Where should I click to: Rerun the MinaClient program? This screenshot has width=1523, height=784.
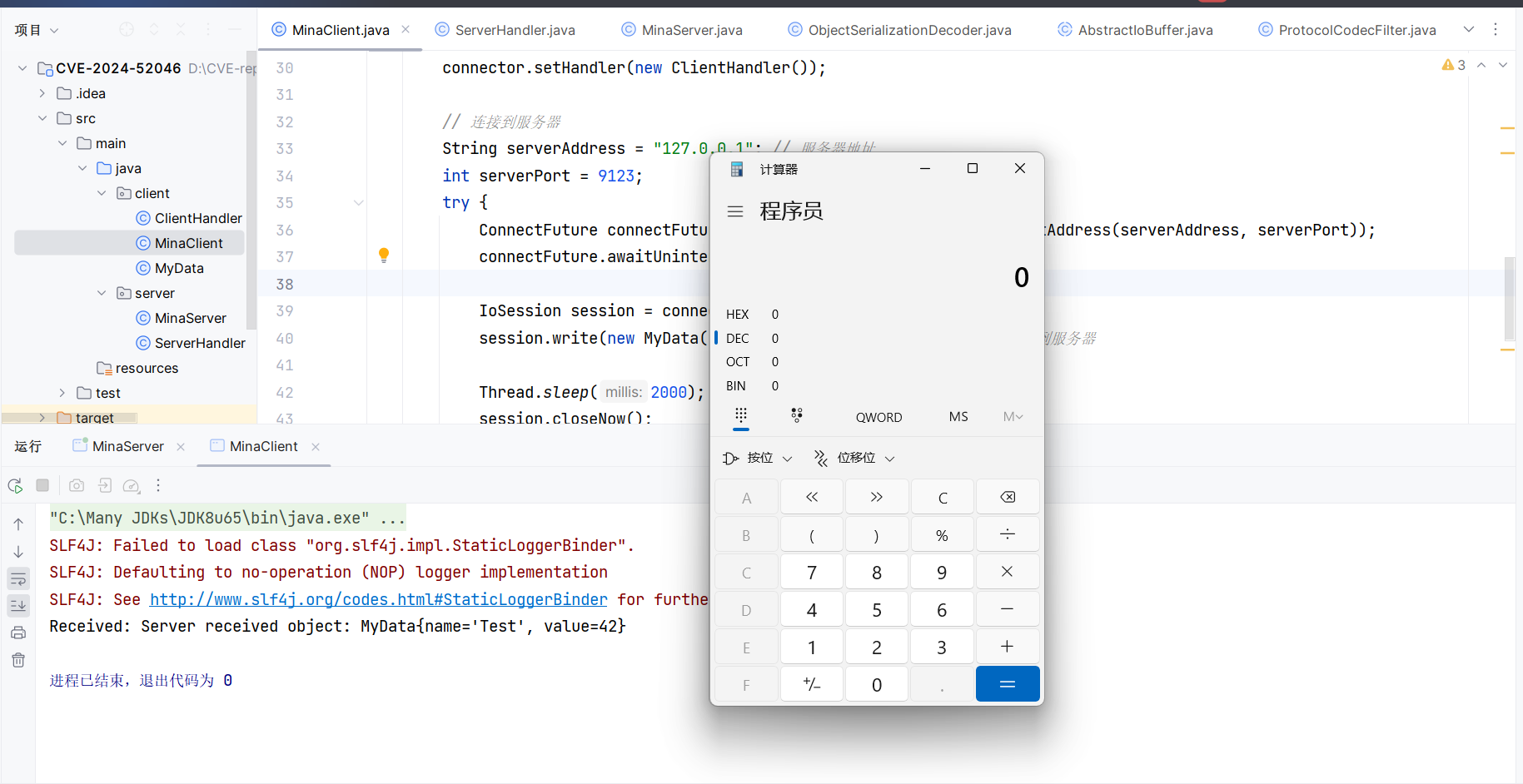click(x=15, y=486)
